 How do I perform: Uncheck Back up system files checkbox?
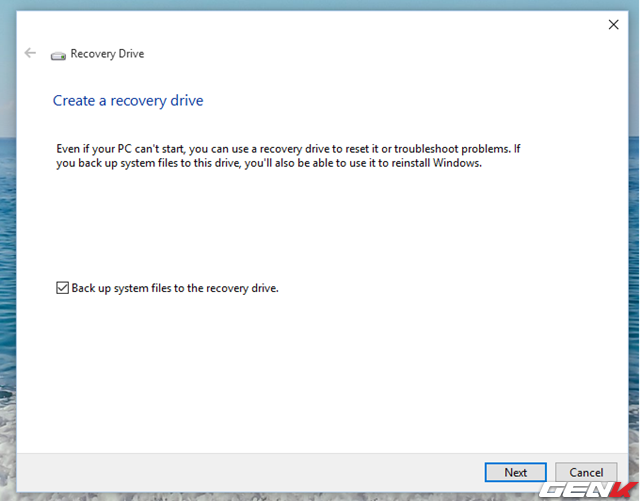point(62,288)
